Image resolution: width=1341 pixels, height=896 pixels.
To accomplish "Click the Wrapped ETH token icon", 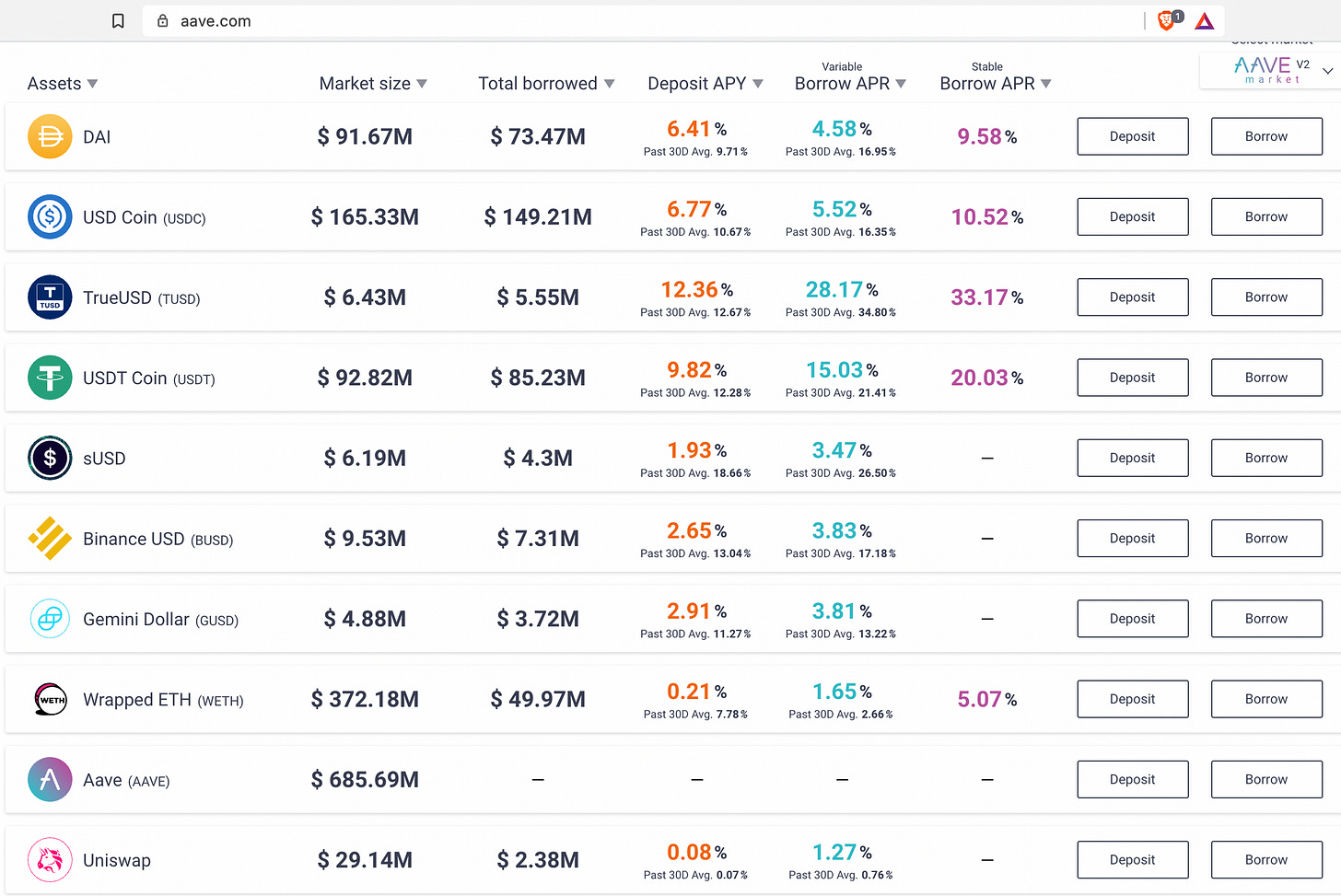I will (50, 699).
